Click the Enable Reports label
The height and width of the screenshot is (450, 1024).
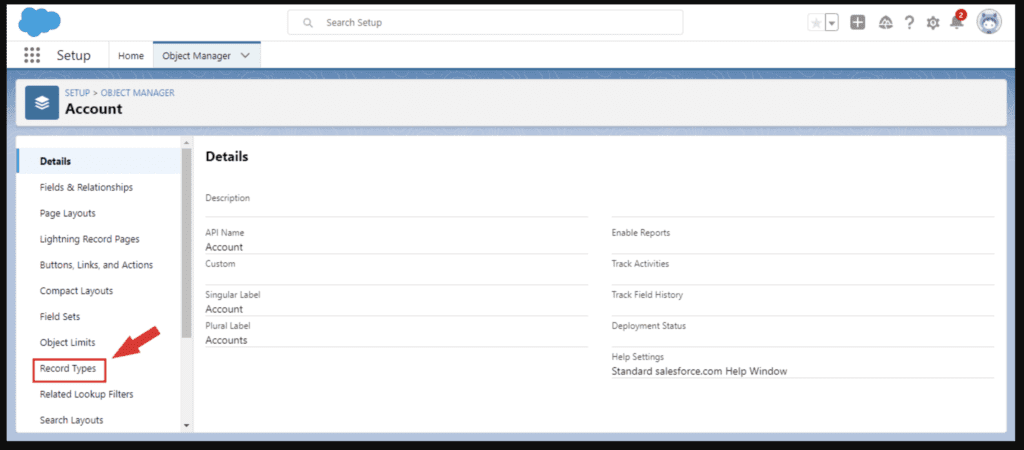[x=641, y=233]
